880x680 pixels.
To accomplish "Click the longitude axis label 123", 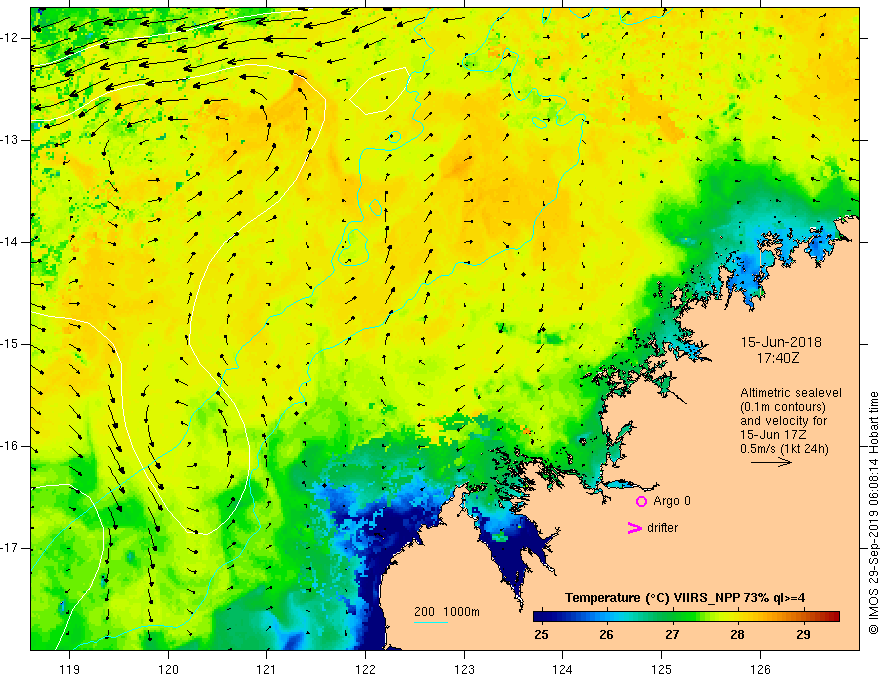I will tap(464, 669).
